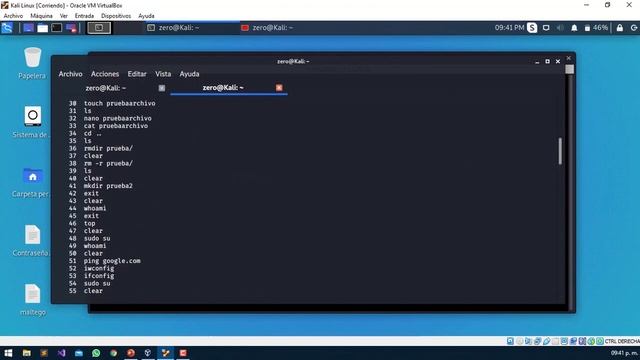640x360 pixels.
Task: Open VirtualBox Entrada menu
Action: pos(84,16)
